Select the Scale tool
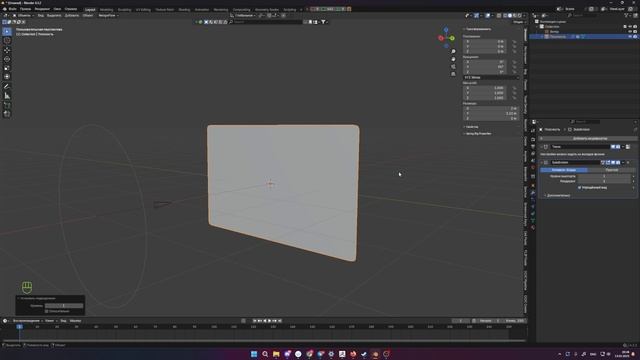 point(7,68)
